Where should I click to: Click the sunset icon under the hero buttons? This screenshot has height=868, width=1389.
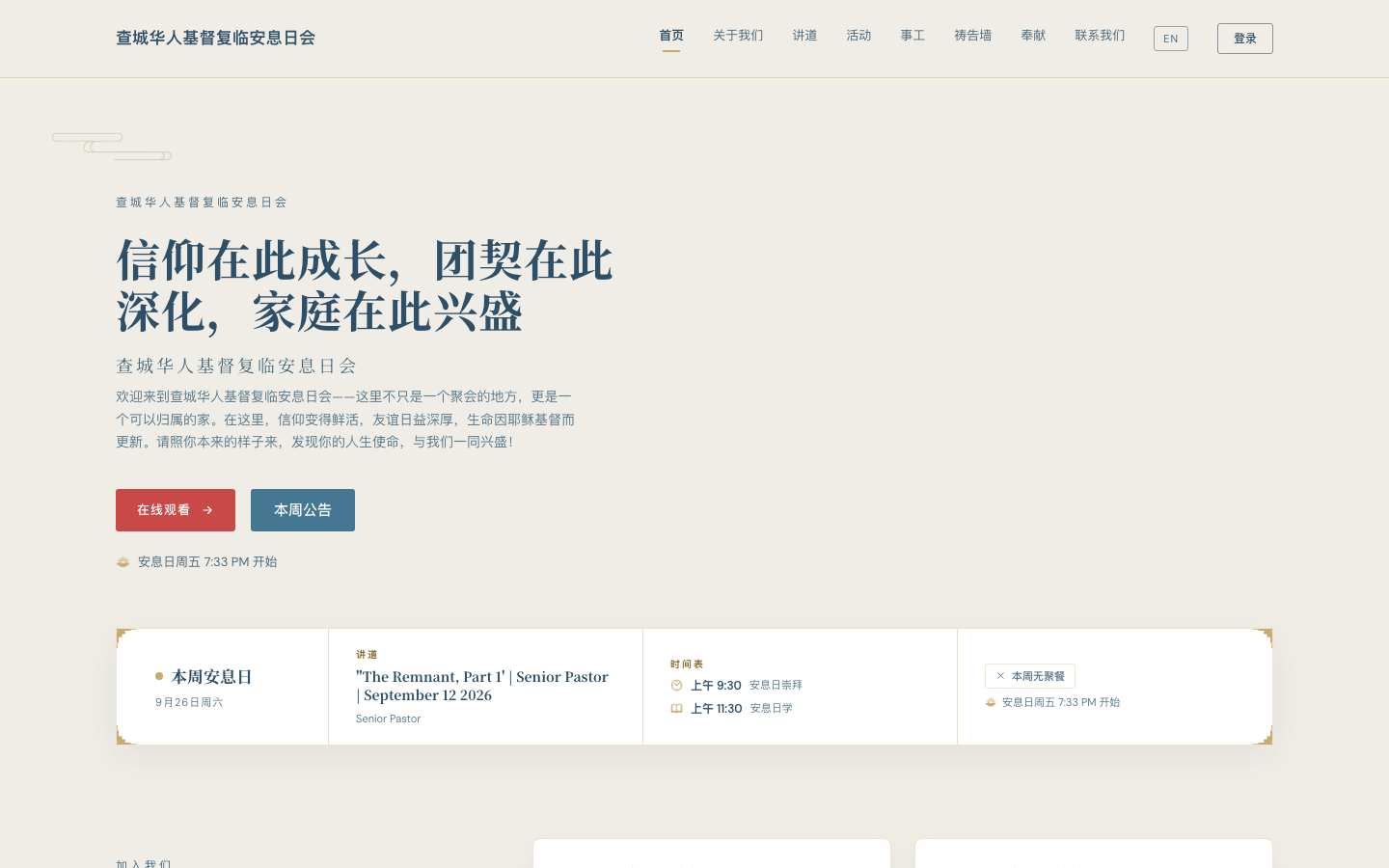coord(123,561)
